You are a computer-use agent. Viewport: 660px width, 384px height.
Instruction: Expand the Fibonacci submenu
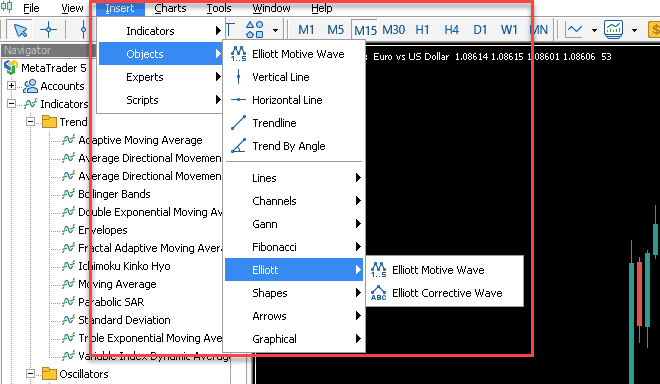point(294,247)
